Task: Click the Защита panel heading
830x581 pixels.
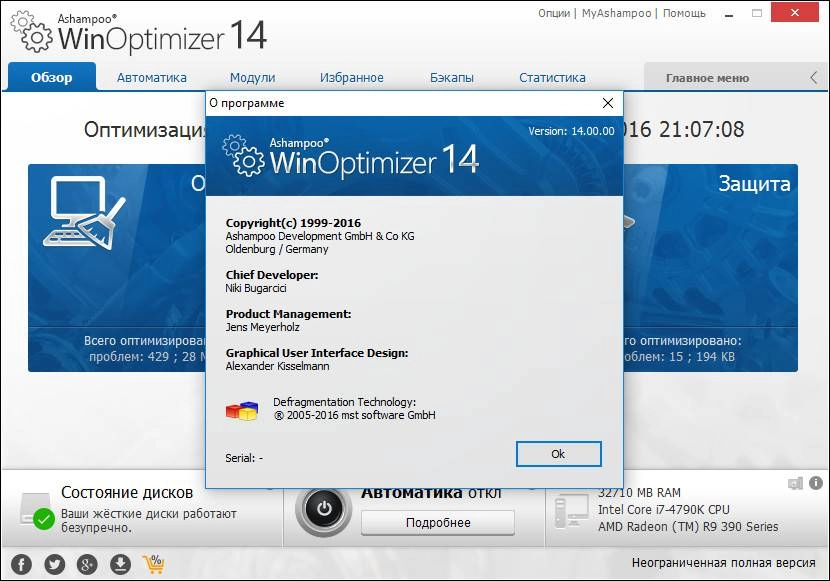Action: 754,184
